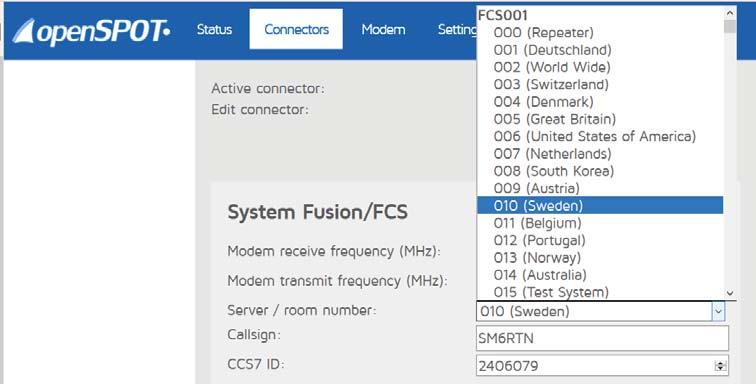Click scrollbar up arrow in room list
756x384 pixels.
[x=729, y=13]
